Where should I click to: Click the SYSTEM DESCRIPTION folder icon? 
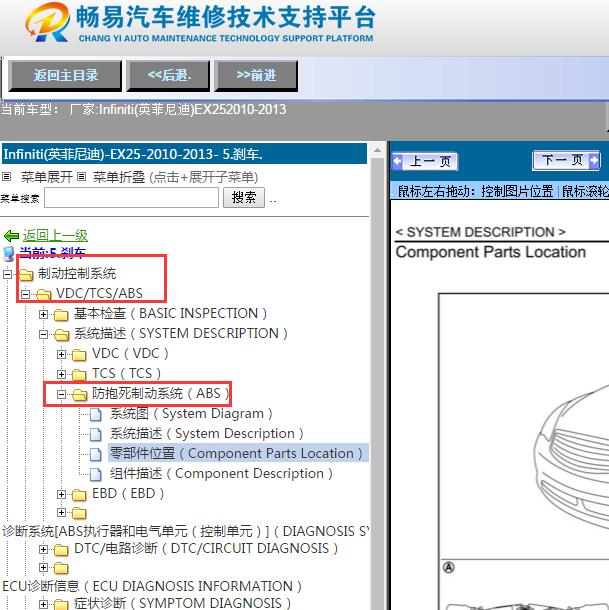click(61, 335)
